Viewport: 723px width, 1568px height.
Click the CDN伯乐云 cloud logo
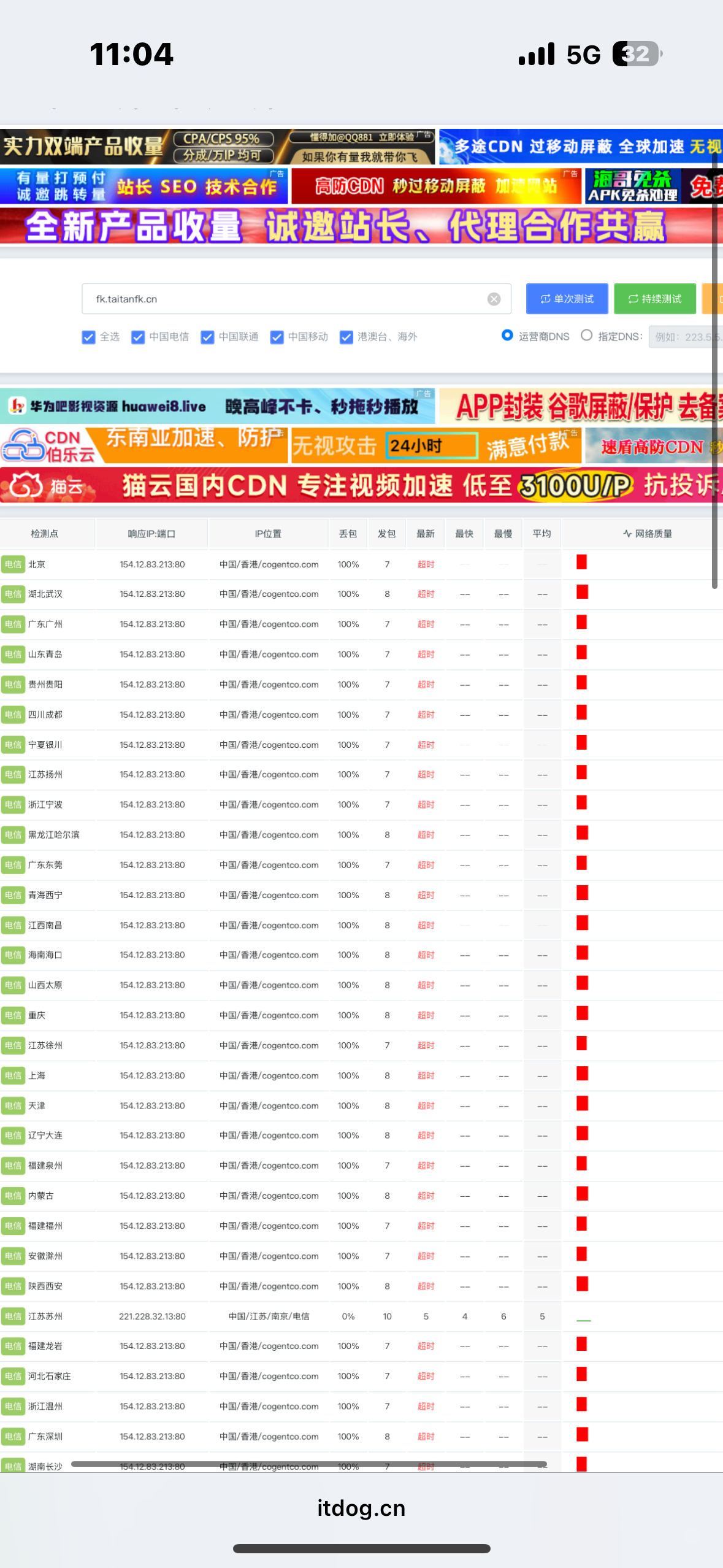[23, 445]
